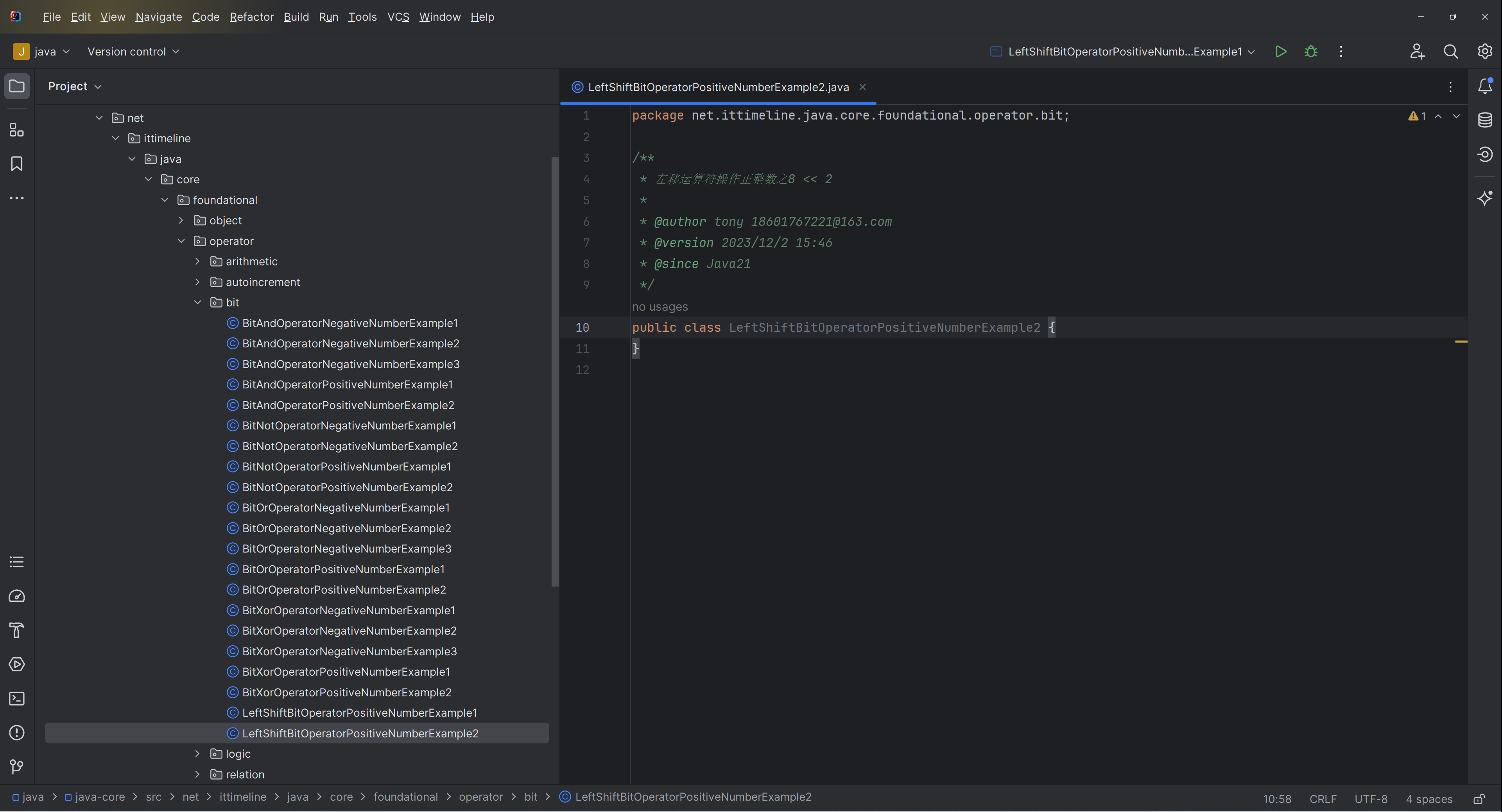The height and width of the screenshot is (812, 1502).
Task: Expand the arithmetic package folder
Action: tap(198, 261)
